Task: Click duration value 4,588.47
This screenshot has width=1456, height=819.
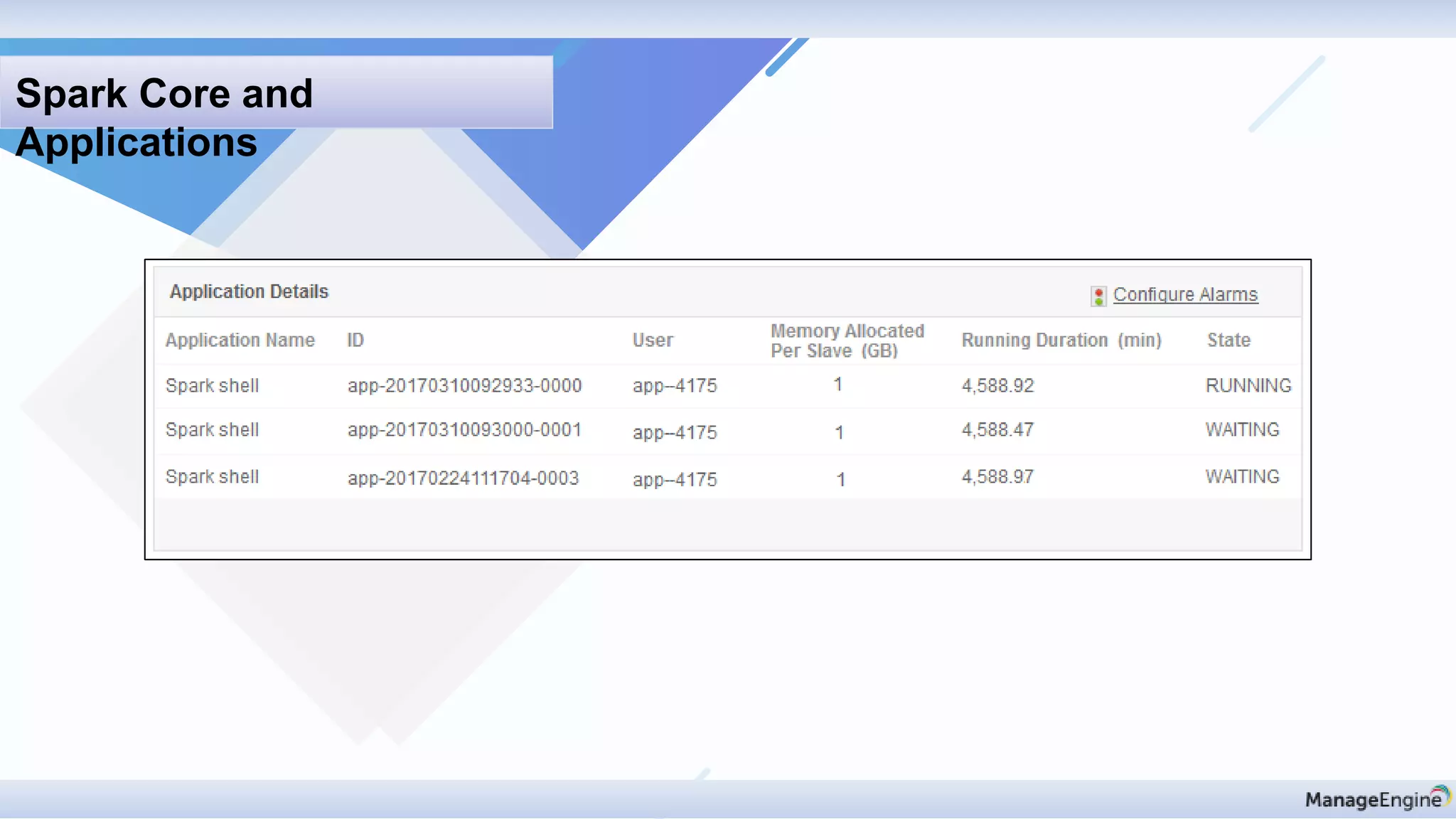Action: pyautogui.click(x=997, y=430)
